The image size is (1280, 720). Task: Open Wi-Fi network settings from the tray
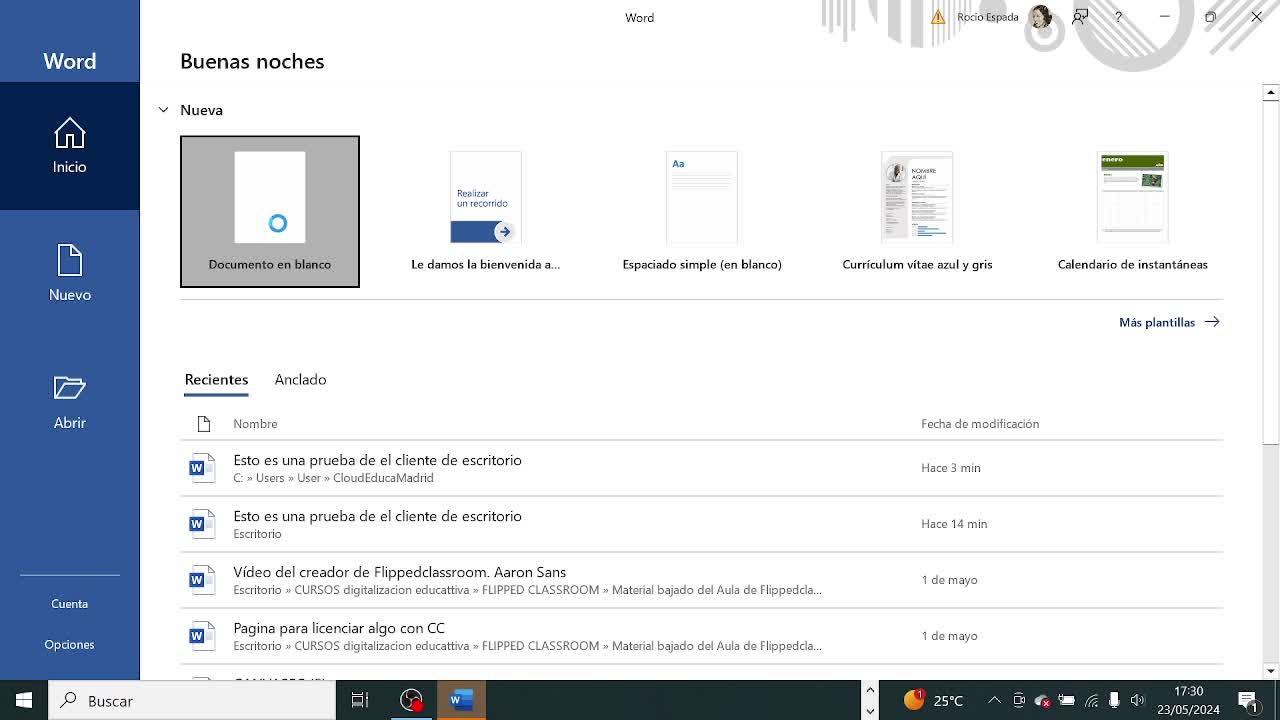[x=1091, y=701]
